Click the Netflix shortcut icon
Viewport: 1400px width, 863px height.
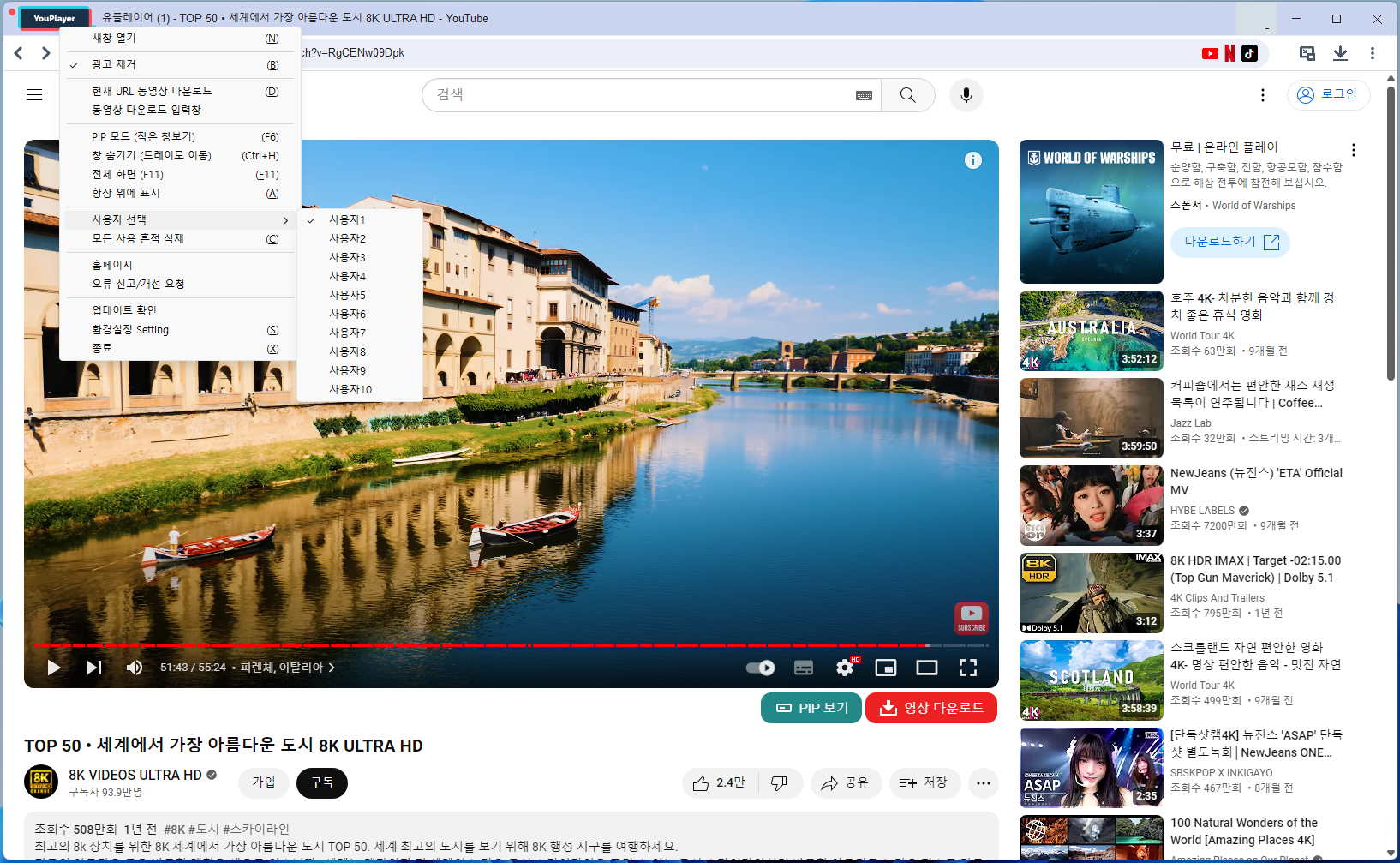pyautogui.click(x=1229, y=53)
